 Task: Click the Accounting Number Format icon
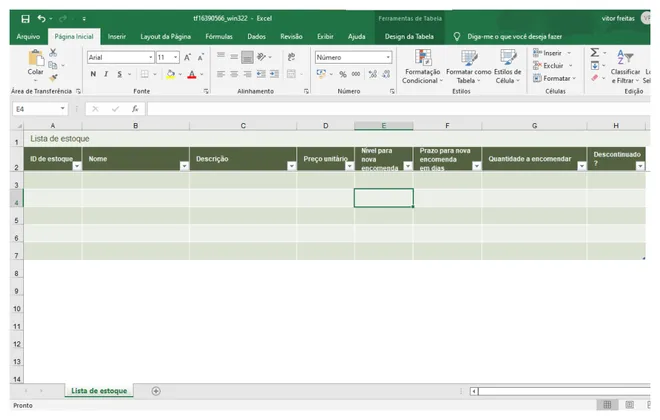pos(321,74)
